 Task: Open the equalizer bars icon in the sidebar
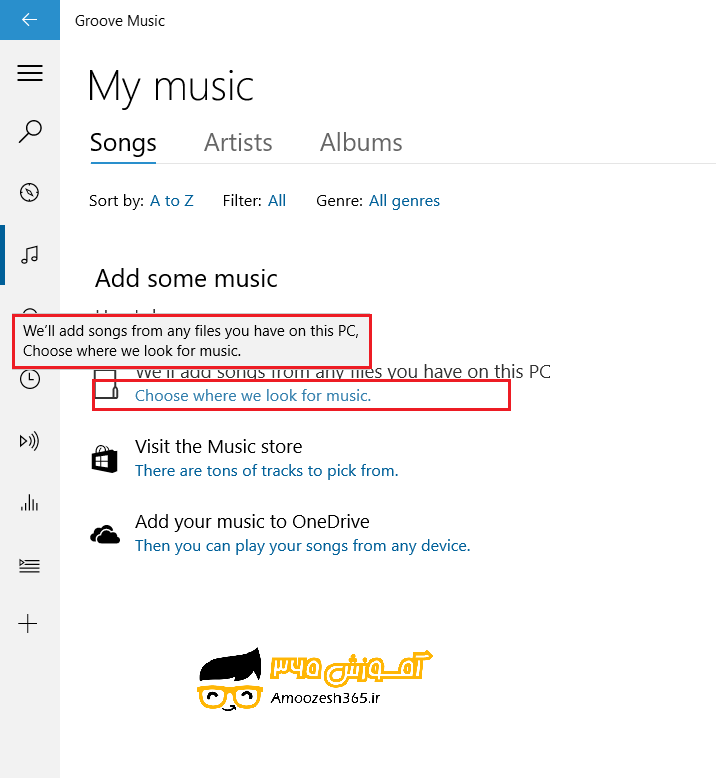coord(29,503)
